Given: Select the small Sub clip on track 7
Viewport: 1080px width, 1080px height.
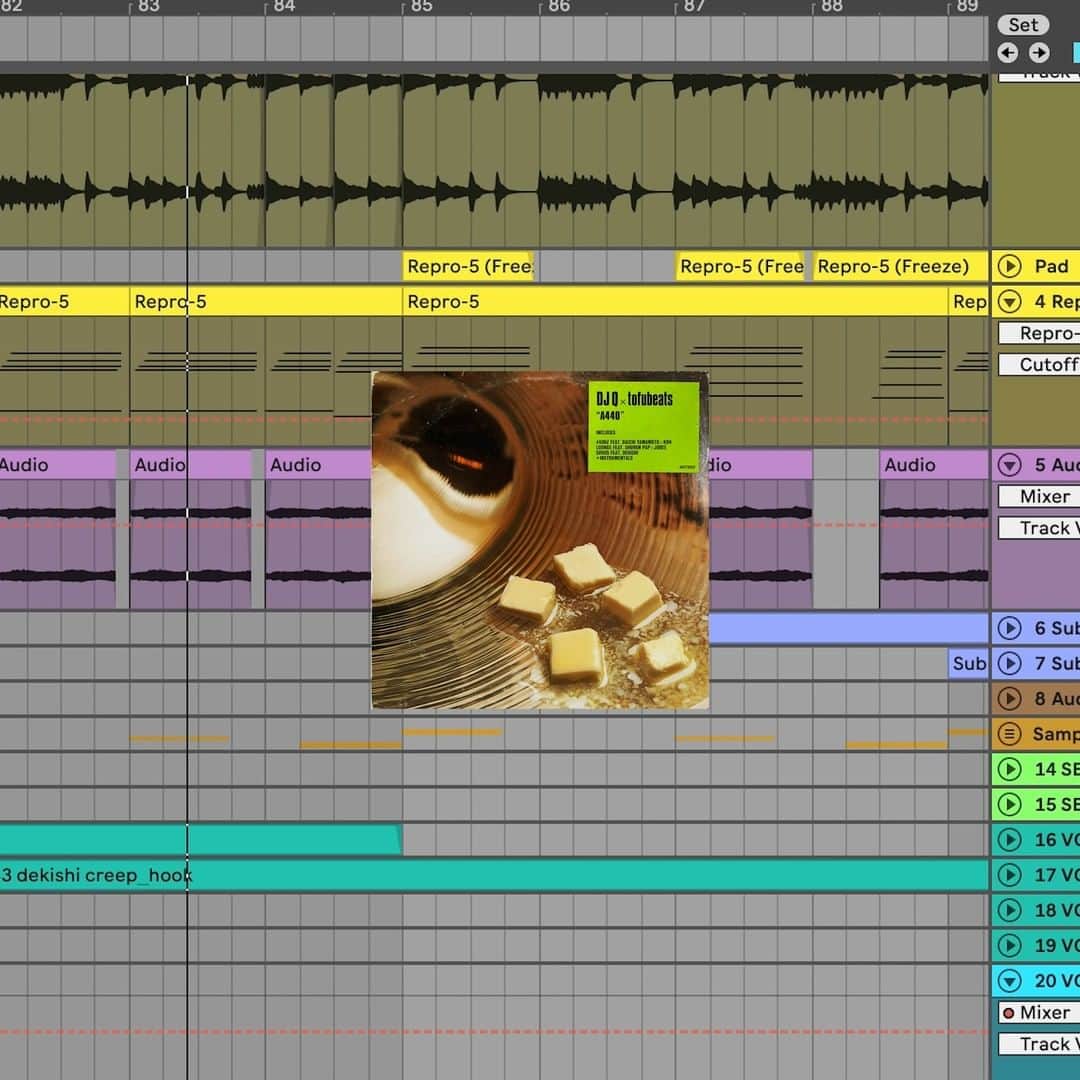Looking at the screenshot, I should 968,663.
